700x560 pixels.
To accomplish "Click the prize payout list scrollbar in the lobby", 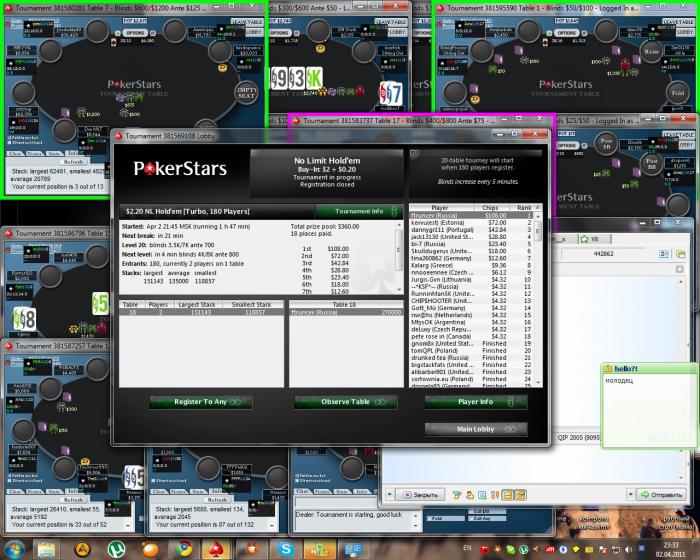I will (x=399, y=258).
